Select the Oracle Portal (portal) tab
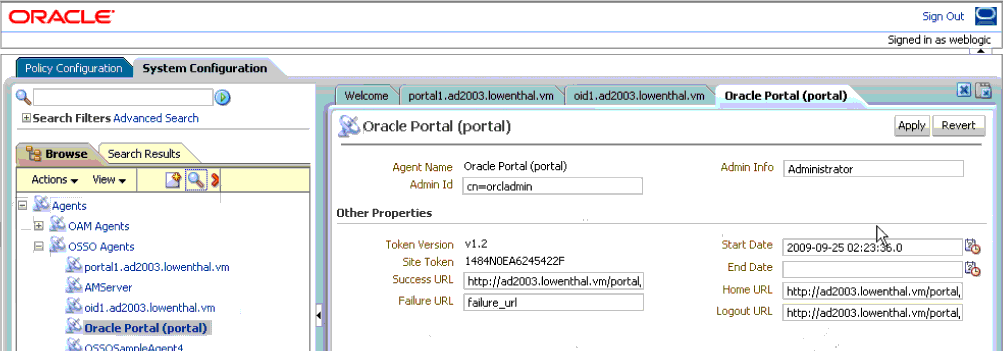This screenshot has height=360, width=1008. click(x=786, y=96)
